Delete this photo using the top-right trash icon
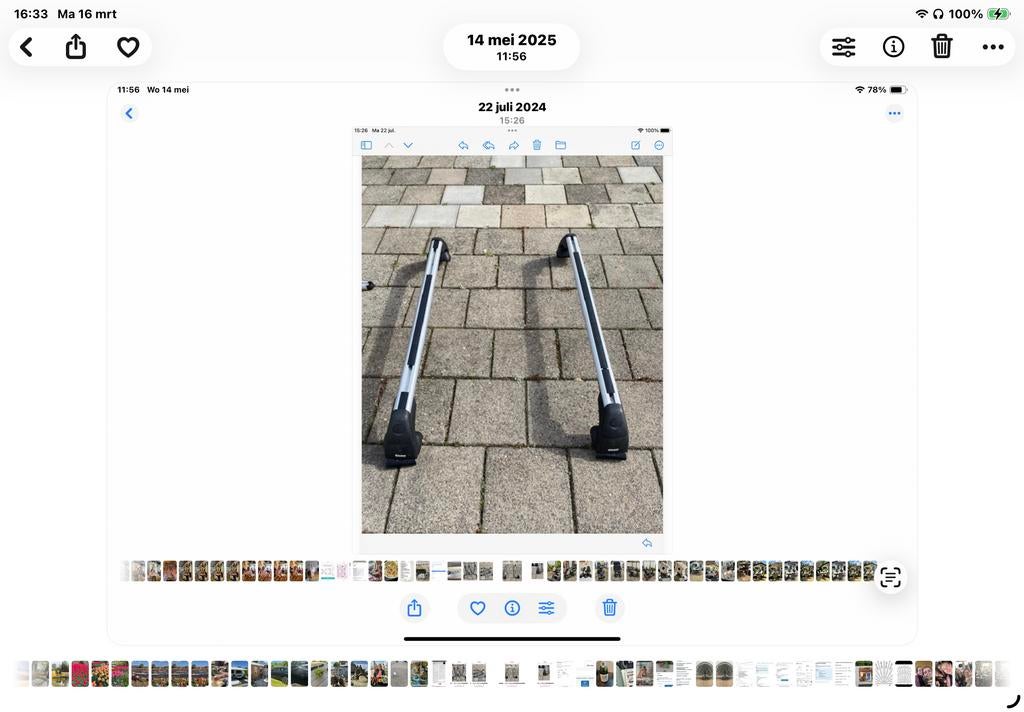The height and width of the screenshot is (712, 1024). 942,47
